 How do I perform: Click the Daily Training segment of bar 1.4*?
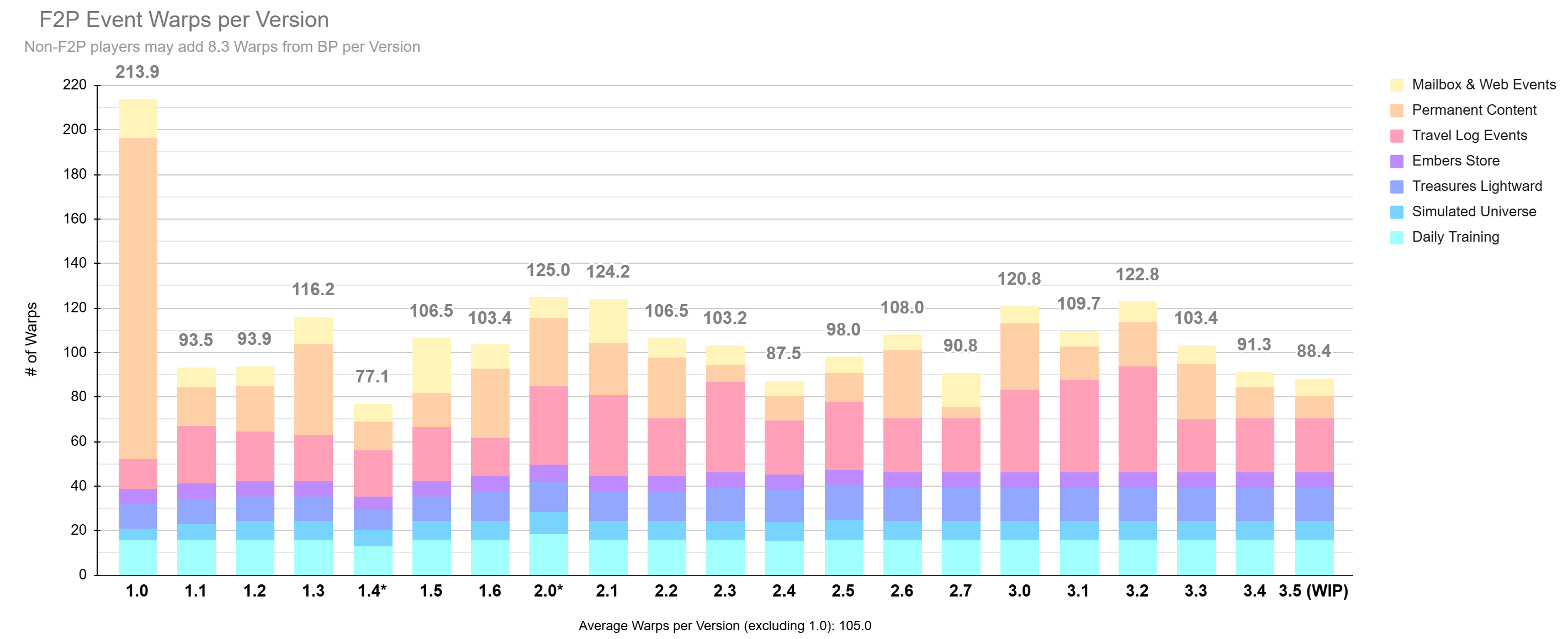coord(373,560)
